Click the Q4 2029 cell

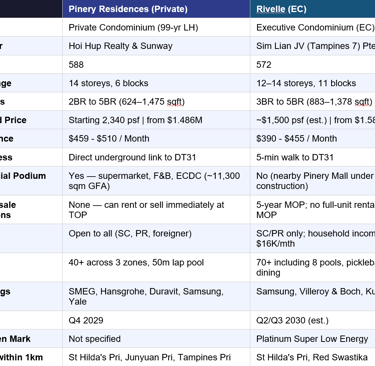pyautogui.click(x=156, y=320)
